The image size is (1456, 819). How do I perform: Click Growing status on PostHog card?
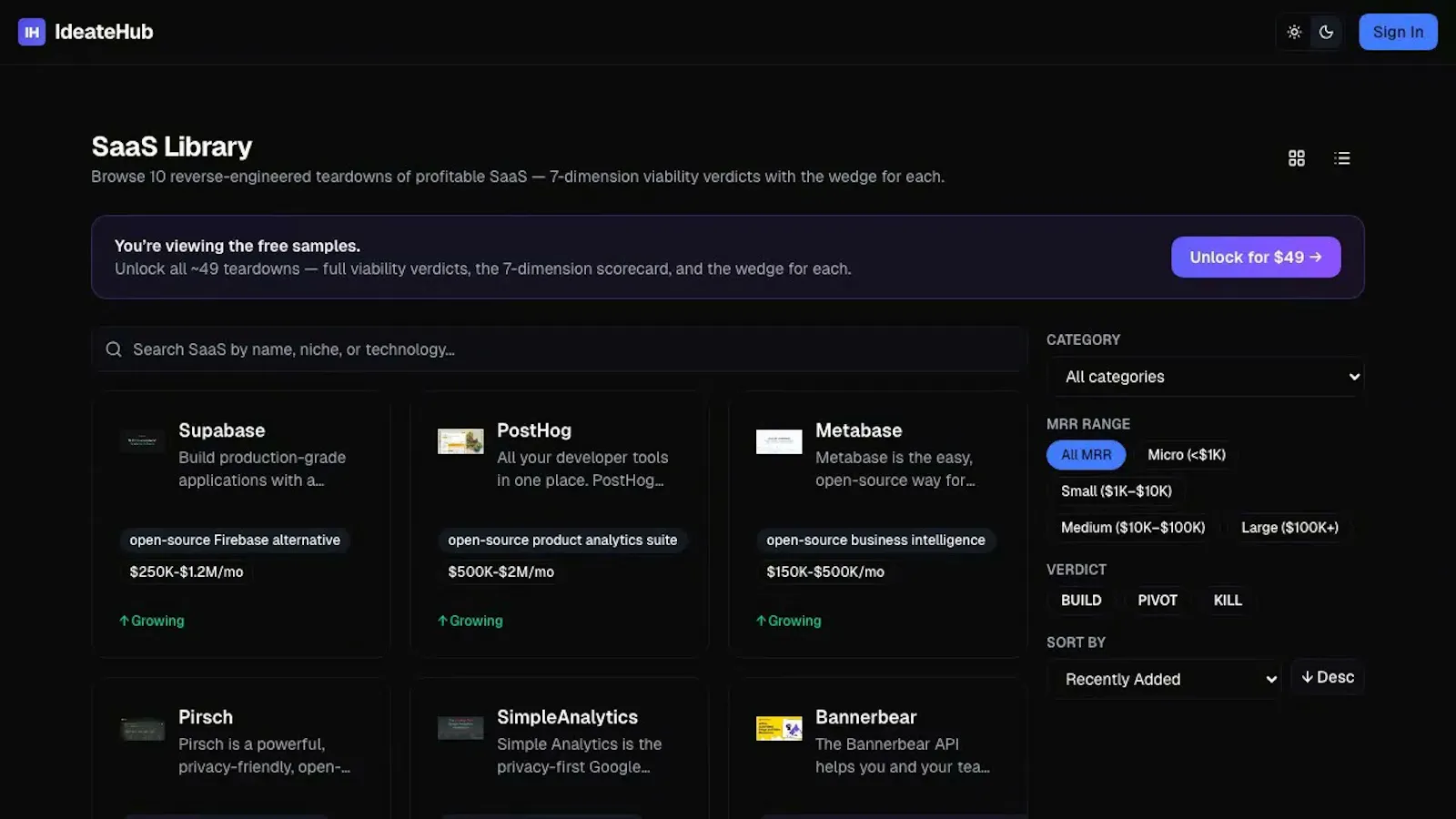click(470, 621)
